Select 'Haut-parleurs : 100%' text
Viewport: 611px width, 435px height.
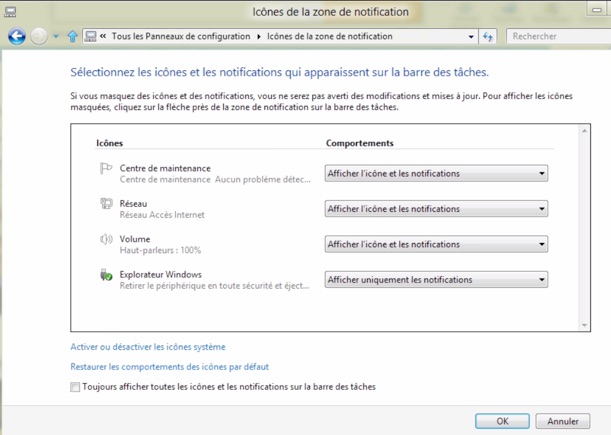tap(160, 250)
